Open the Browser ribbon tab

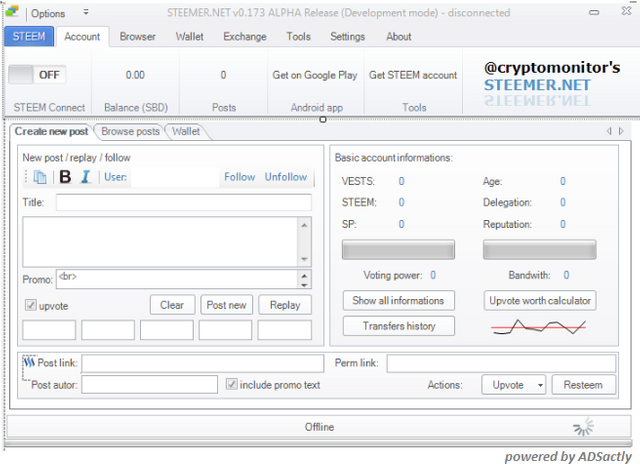(138, 37)
